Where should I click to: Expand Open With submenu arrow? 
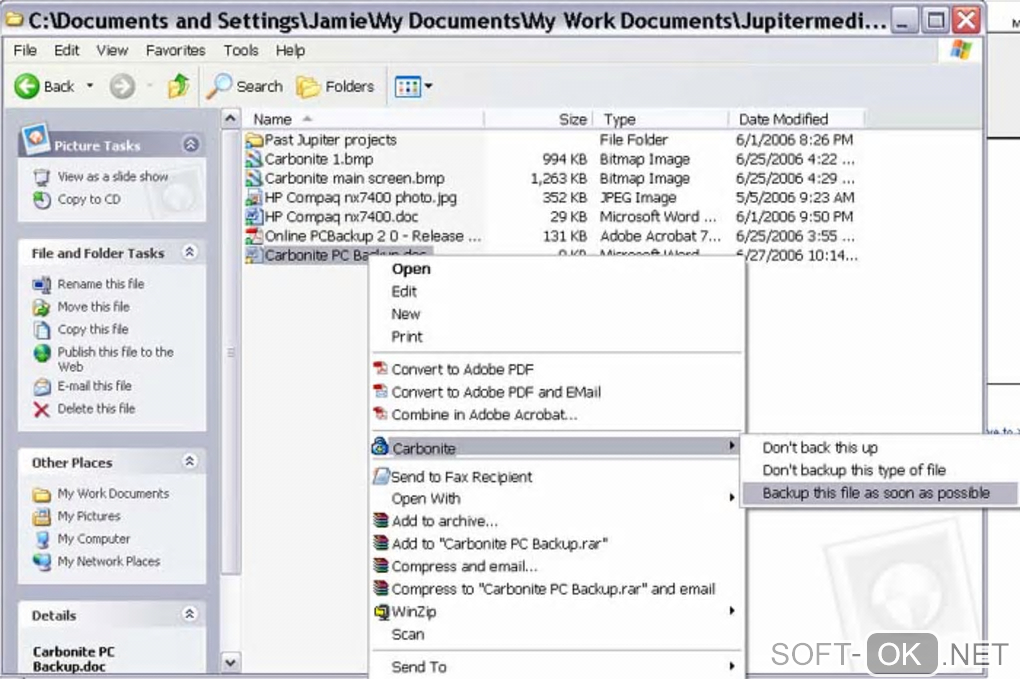732,498
